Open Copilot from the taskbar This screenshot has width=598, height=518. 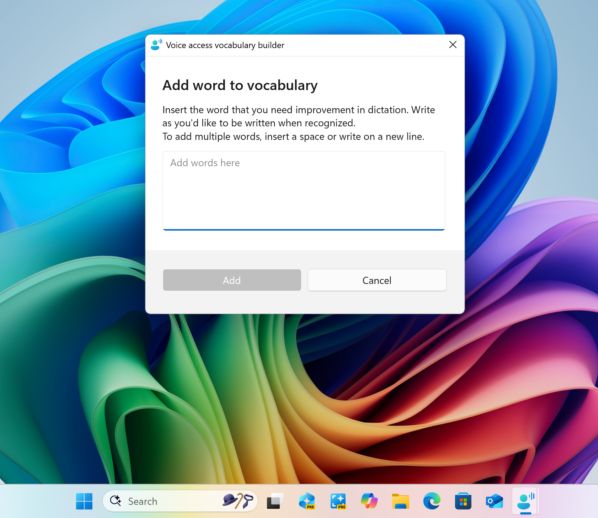tap(369, 500)
